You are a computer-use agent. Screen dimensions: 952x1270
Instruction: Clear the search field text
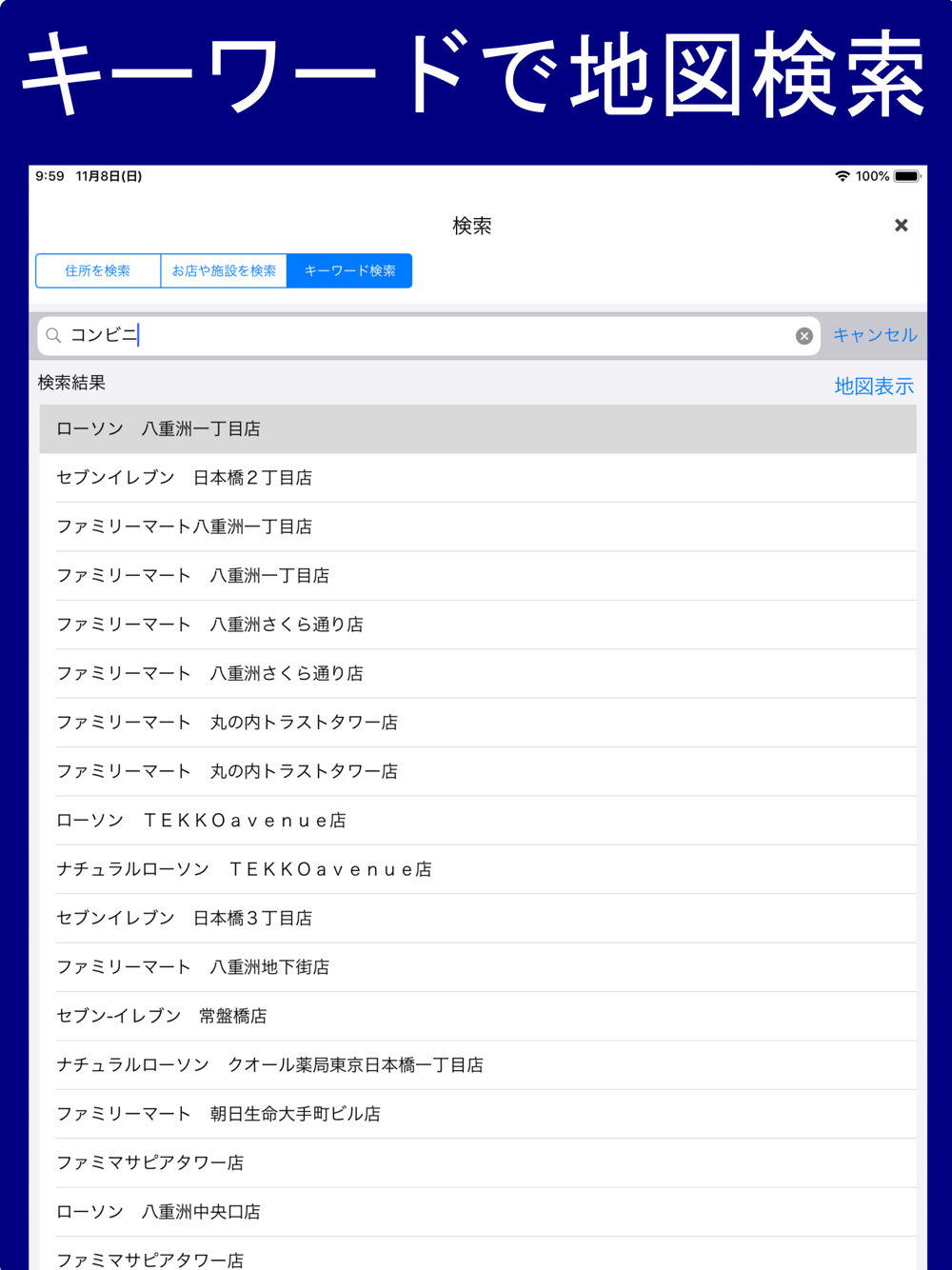coord(804,336)
